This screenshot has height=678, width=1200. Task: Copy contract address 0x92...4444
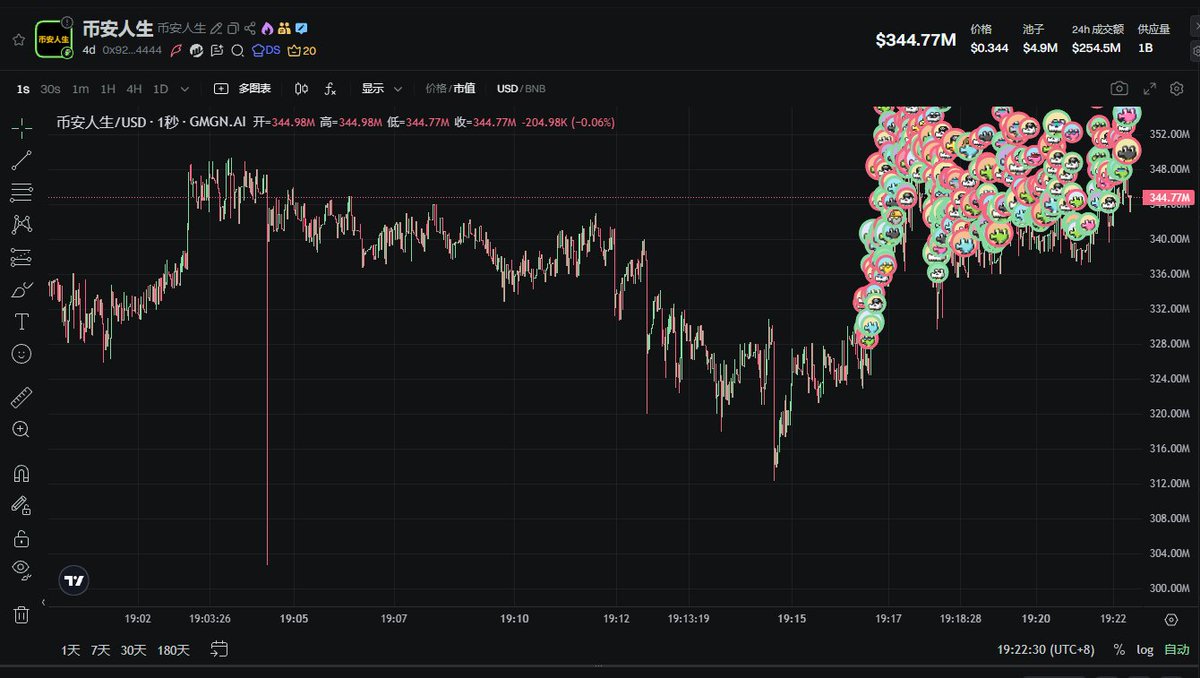point(132,50)
